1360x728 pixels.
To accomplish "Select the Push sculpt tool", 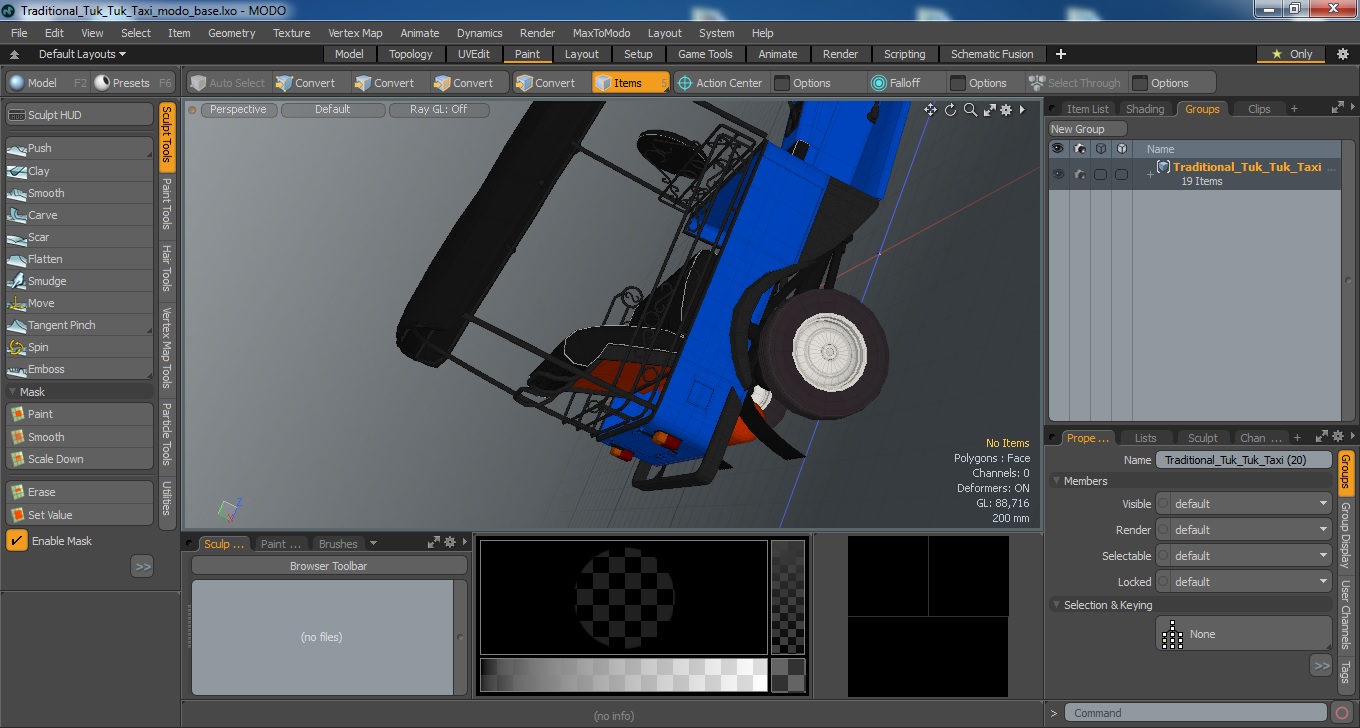I will point(80,148).
